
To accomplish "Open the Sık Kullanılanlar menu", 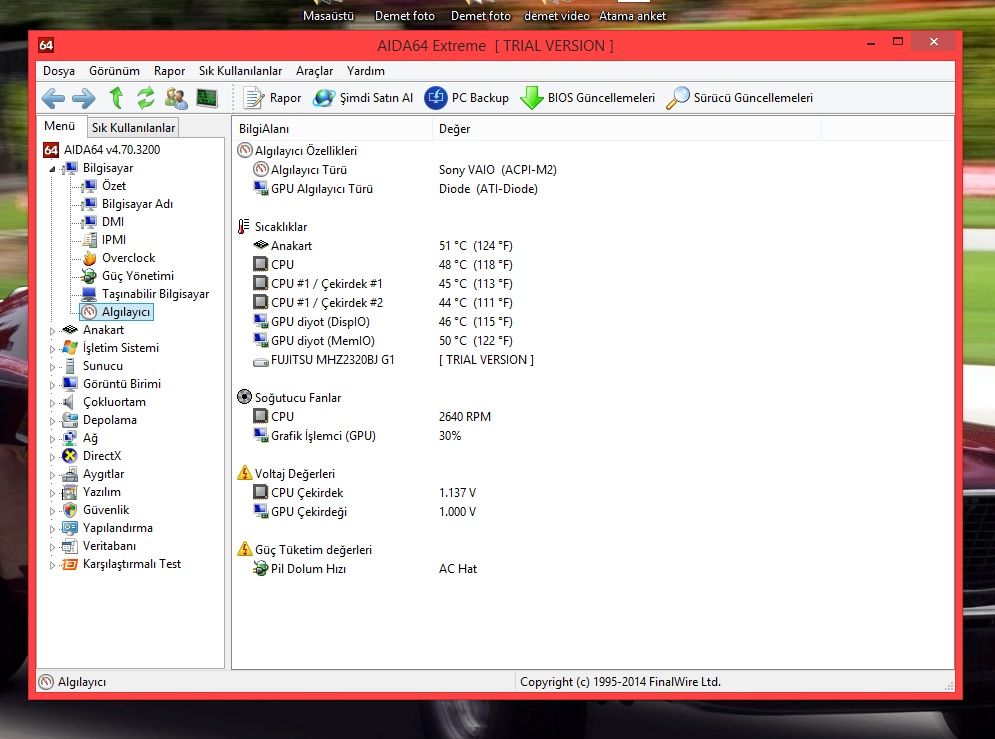I will 241,71.
